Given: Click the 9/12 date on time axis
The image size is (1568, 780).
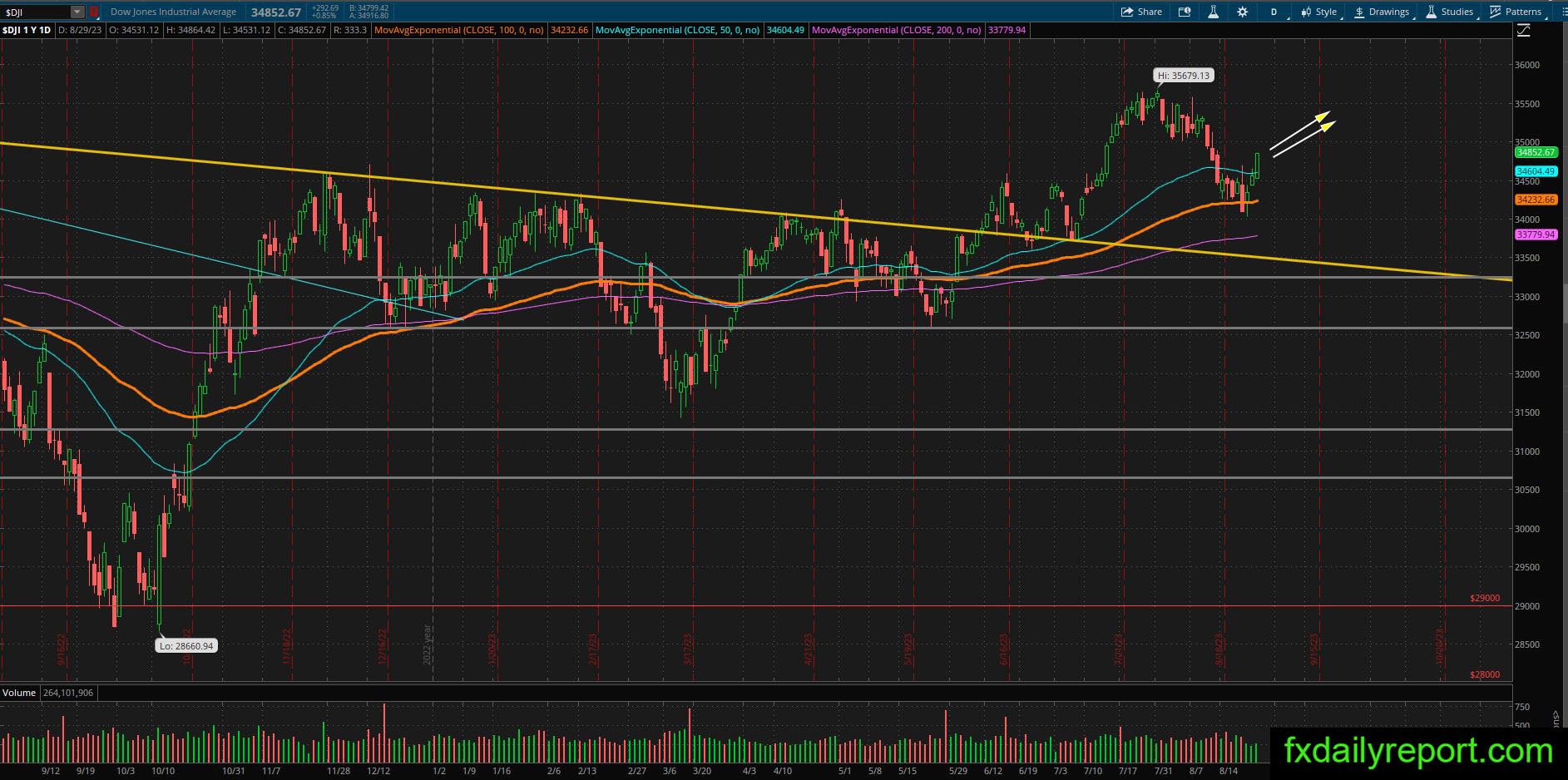Looking at the screenshot, I should tap(51, 771).
